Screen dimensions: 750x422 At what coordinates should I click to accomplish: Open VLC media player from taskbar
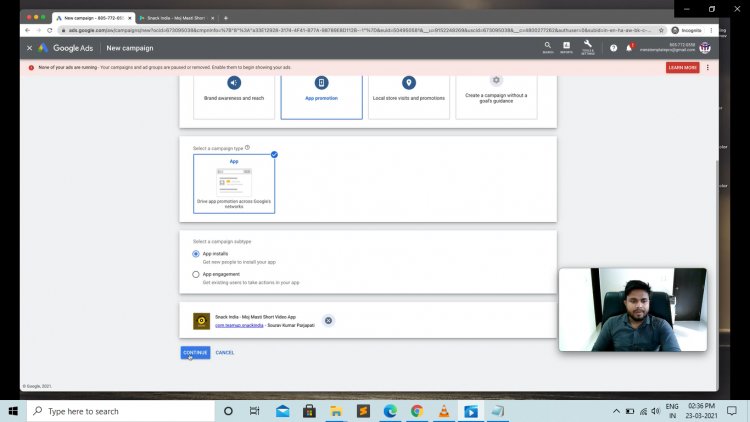(x=443, y=411)
